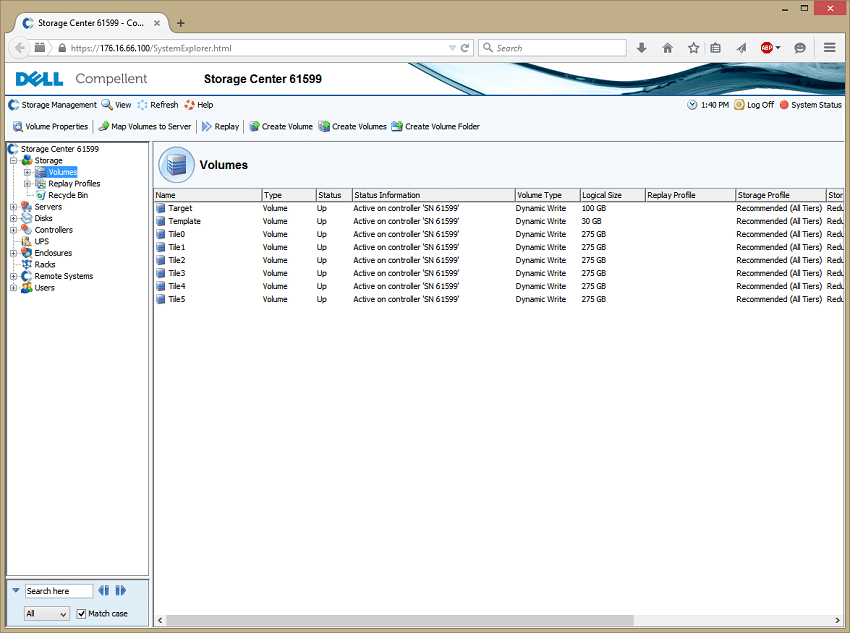Expand the Replay Profiles tree node
Viewport: 850px width, 633px height.
pos(27,184)
